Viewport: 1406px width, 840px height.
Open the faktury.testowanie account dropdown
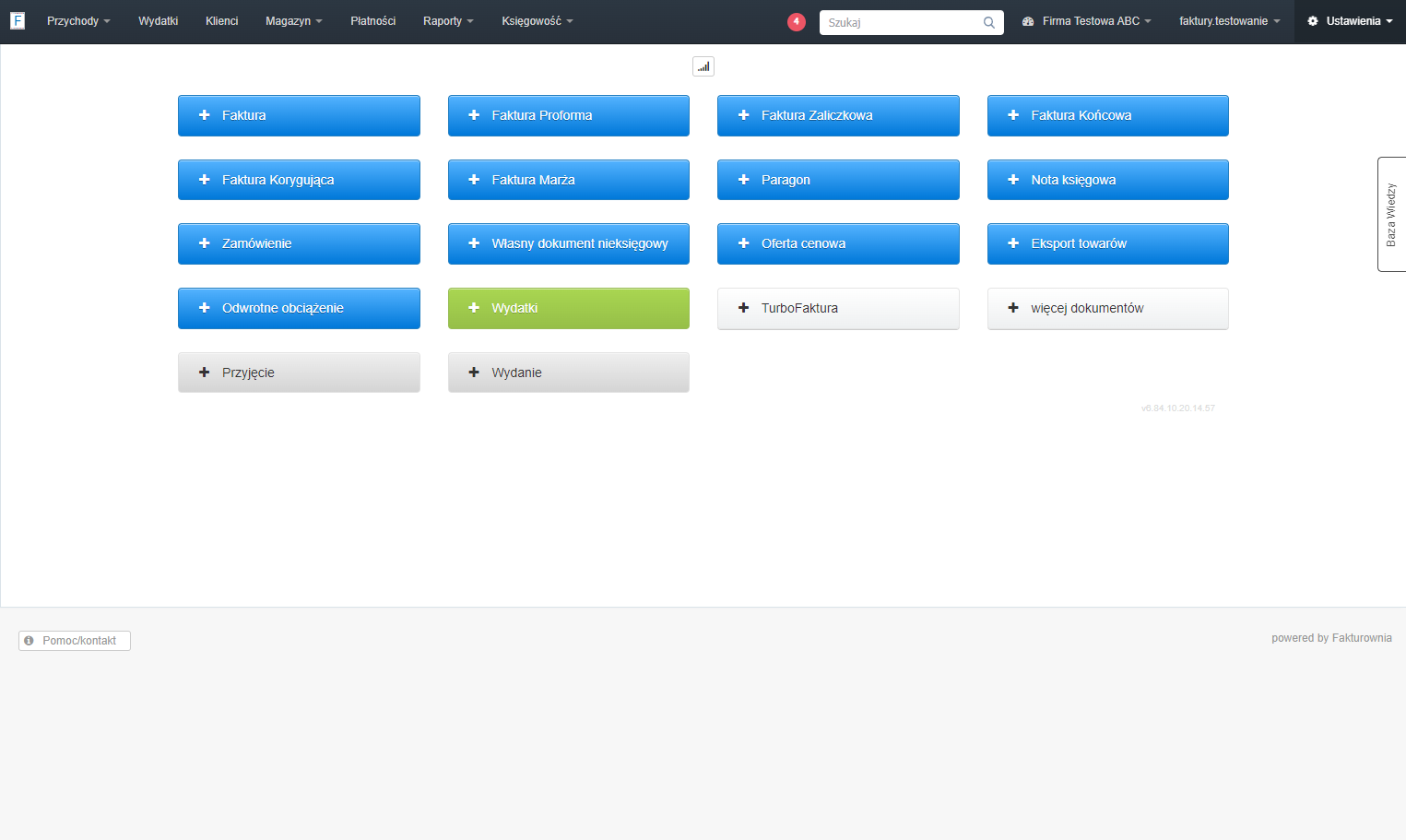[x=1230, y=21]
